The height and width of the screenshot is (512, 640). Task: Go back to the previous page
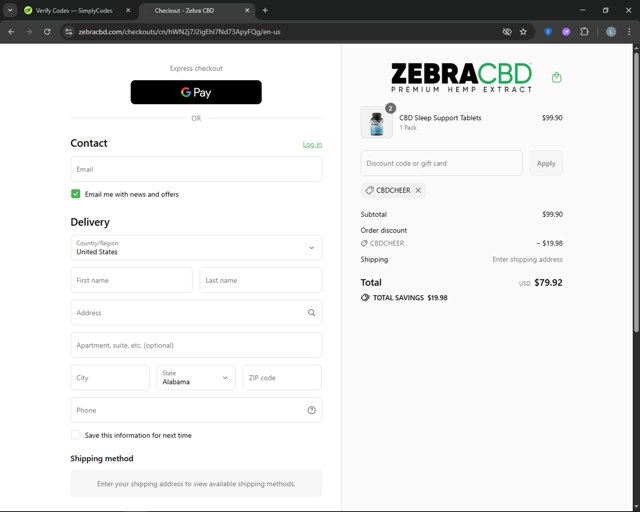11,32
